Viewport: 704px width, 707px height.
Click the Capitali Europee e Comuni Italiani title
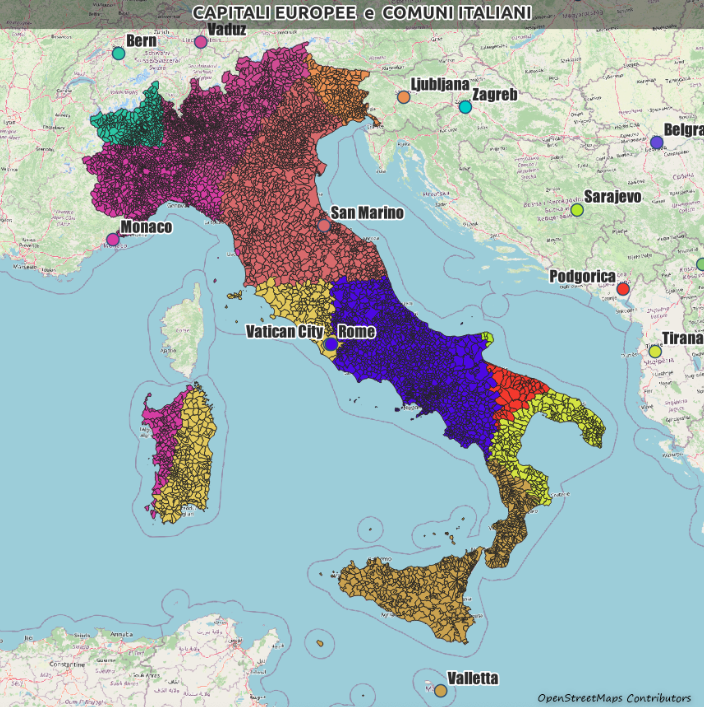[361, 12]
